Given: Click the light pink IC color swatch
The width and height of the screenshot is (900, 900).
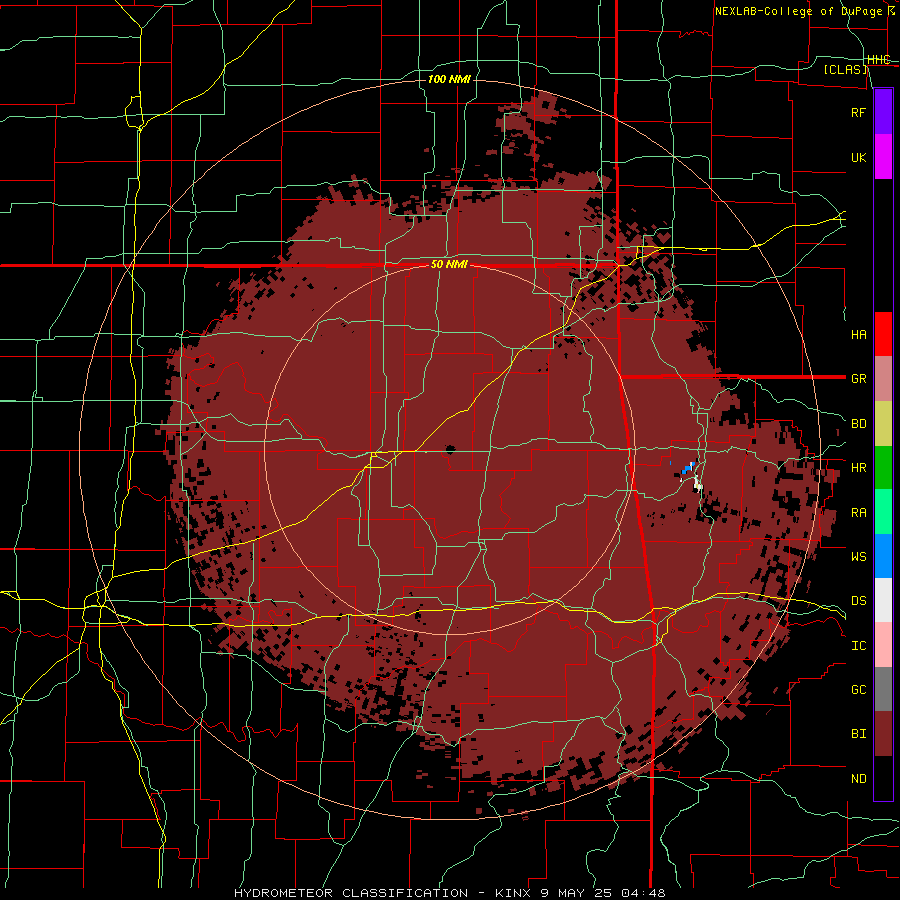Looking at the screenshot, I should click(883, 645).
